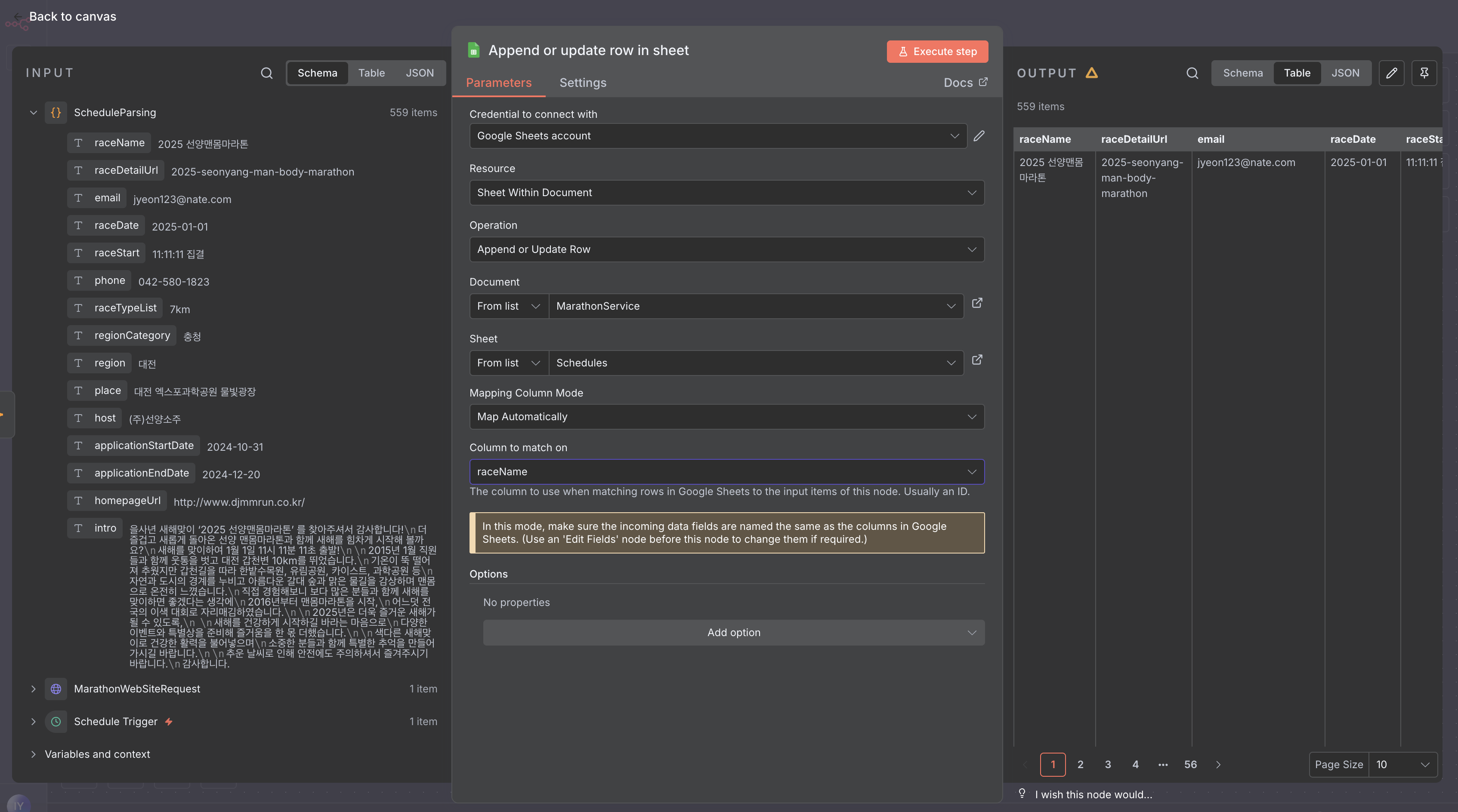Open the Settings tab
This screenshot has height=812, width=1458.
click(x=582, y=83)
